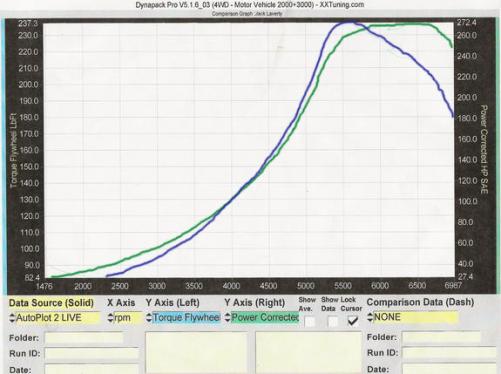
Task: Open the Y Axis (Right) Power Corrected selector
Action: [x=265, y=317]
